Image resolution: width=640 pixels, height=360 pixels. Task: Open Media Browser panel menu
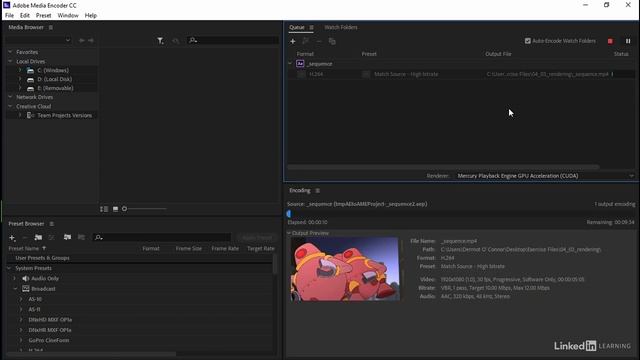pos(51,27)
